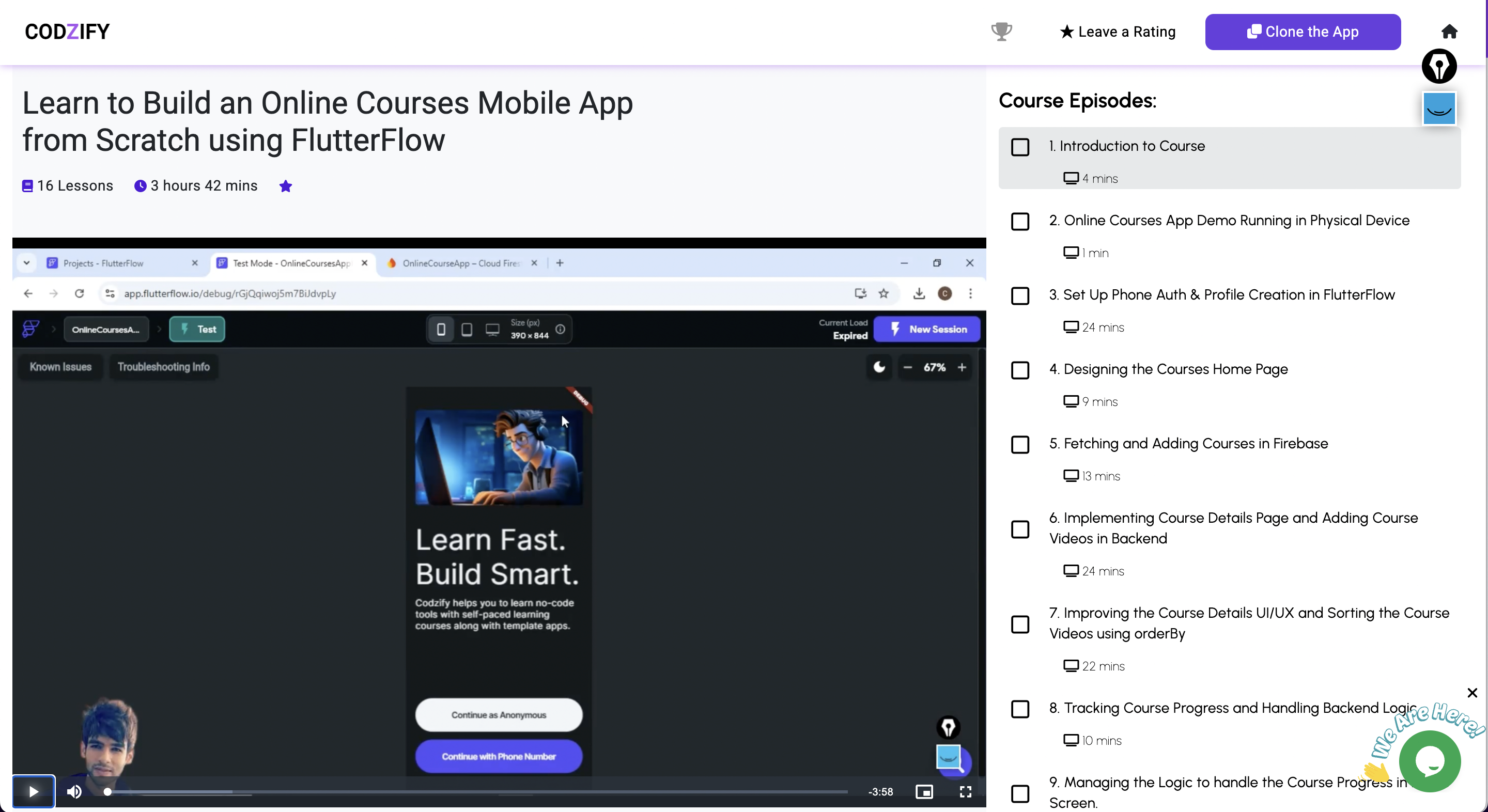Click the purple star next to the course duration
The height and width of the screenshot is (812, 1488).
tap(285, 186)
